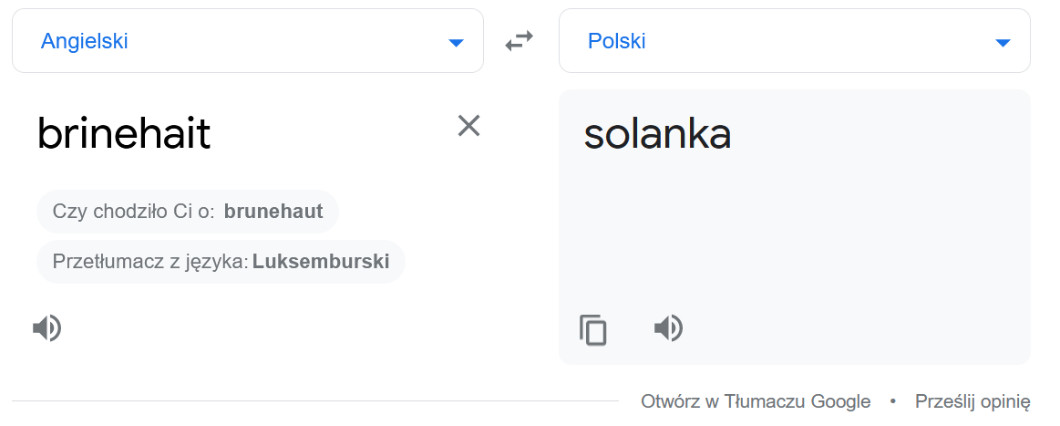Click the "Prześlij opinię" feedback link
This screenshot has width=1060, height=426.
click(972, 401)
